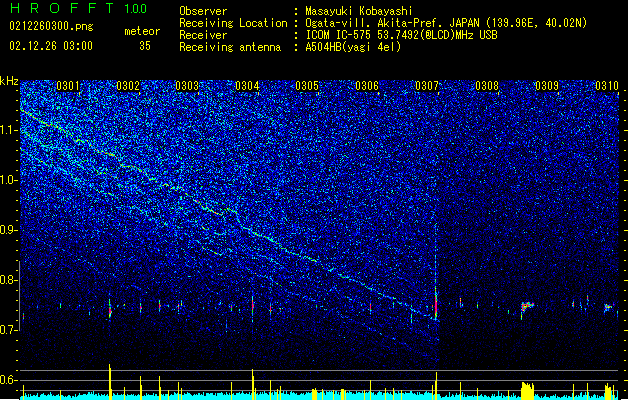
Task: Click time marker 0304
Action: [247, 86]
